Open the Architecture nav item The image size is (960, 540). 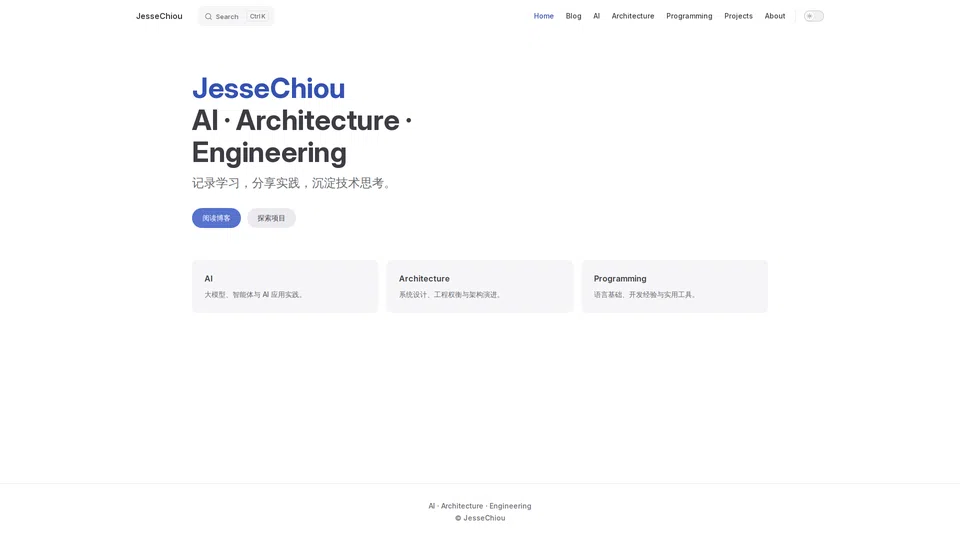click(633, 16)
